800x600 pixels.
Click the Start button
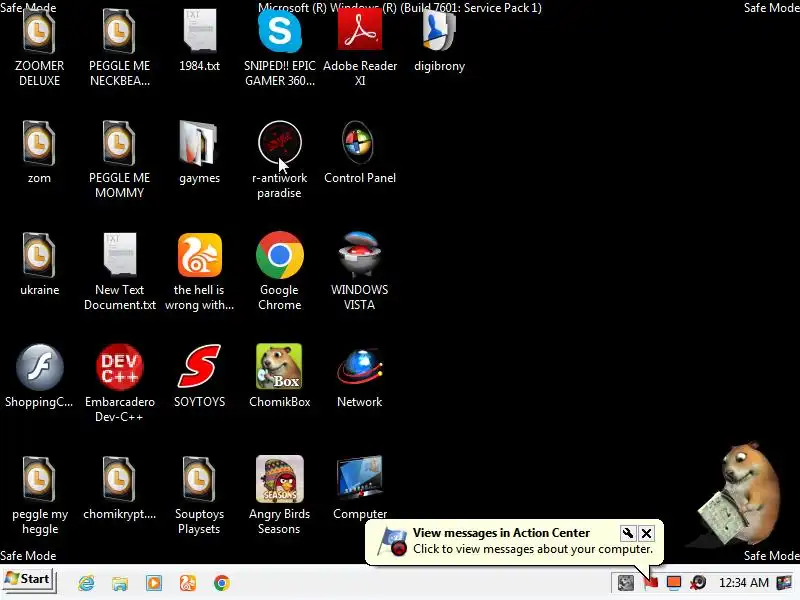29,580
